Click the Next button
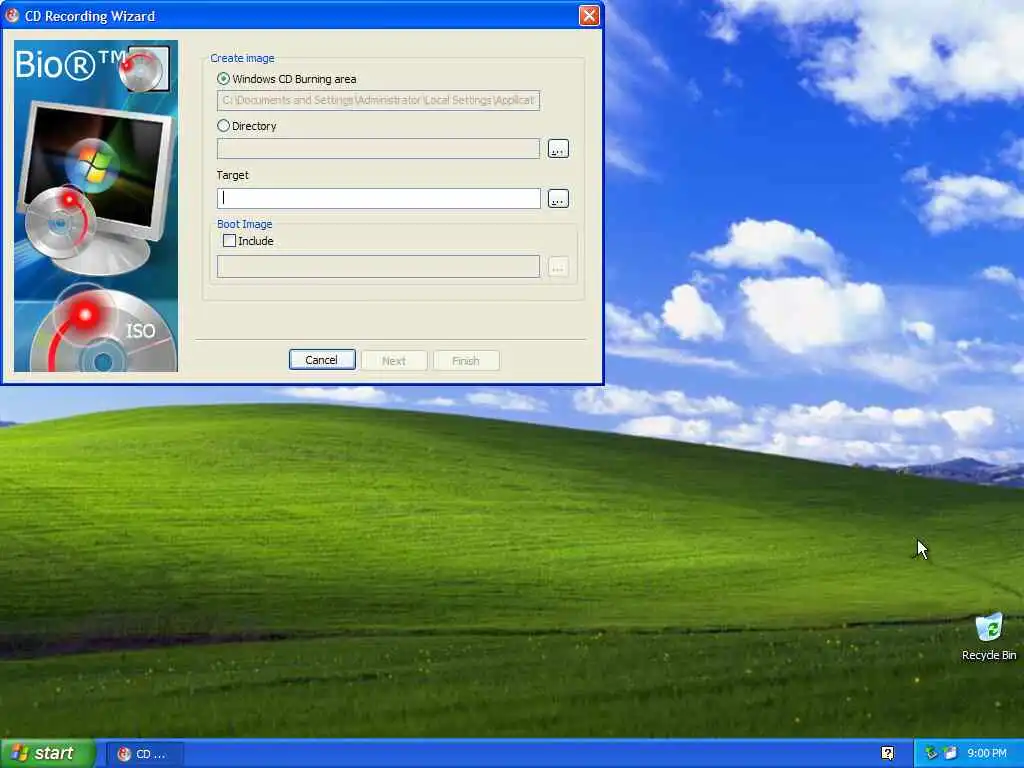The height and width of the screenshot is (768, 1024). (394, 360)
